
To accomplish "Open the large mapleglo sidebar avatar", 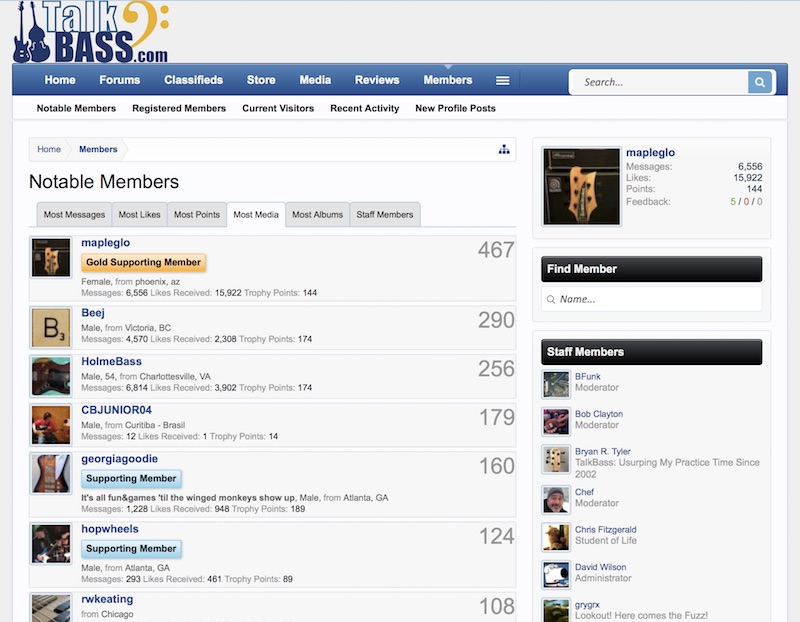I will point(581,186).
